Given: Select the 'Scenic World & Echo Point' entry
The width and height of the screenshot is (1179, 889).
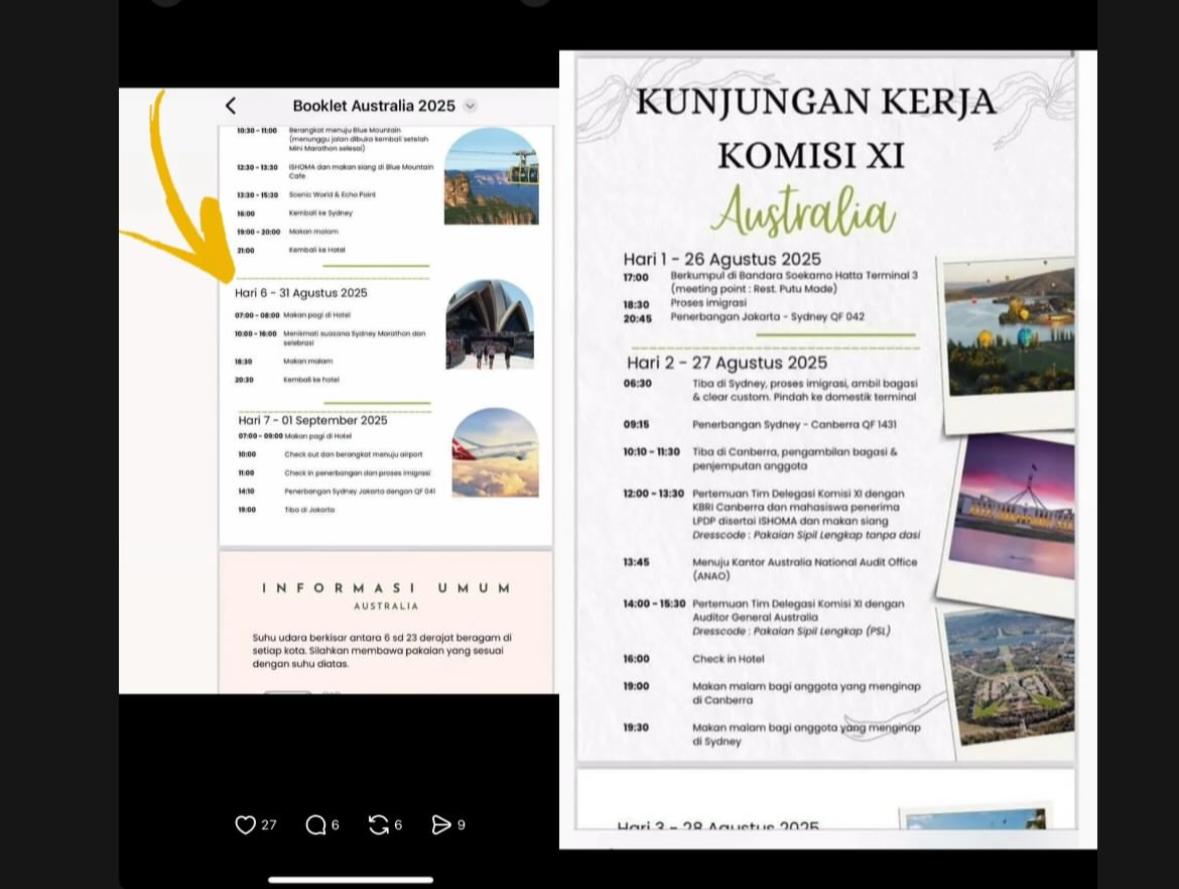Looking at the screenshot, I should tap(332, 195).
